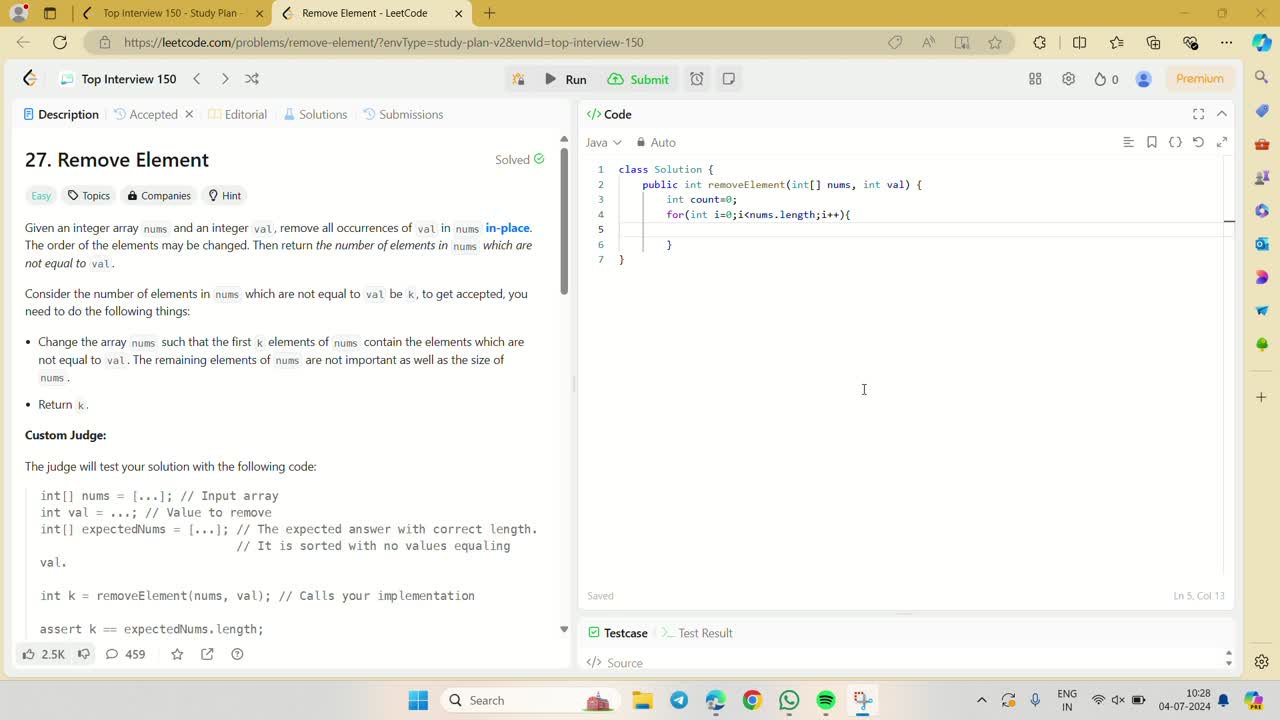Maximize the Code panel

point(1198,114)
